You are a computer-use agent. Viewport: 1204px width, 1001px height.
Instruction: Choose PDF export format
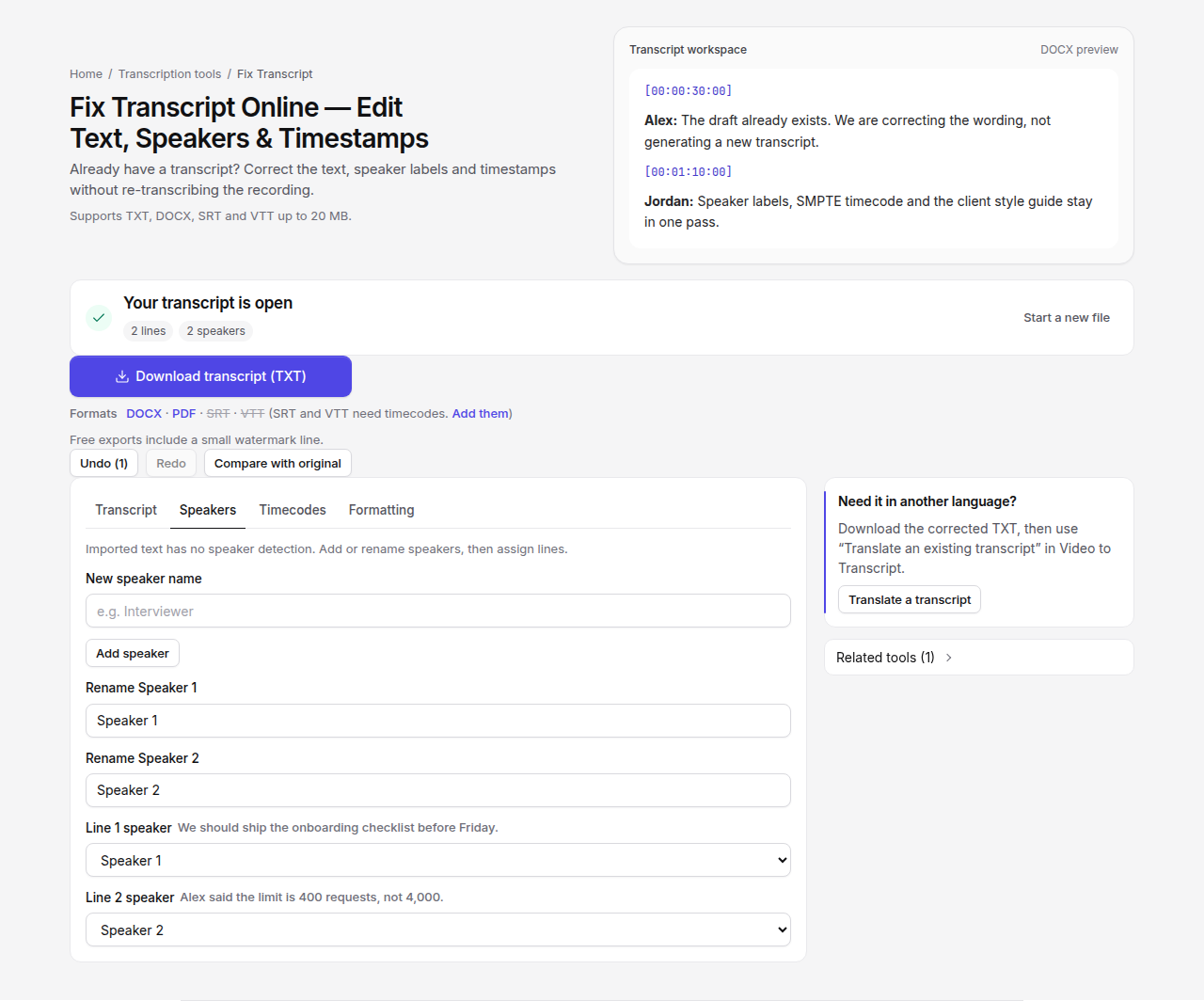click(x=184, y=413)
